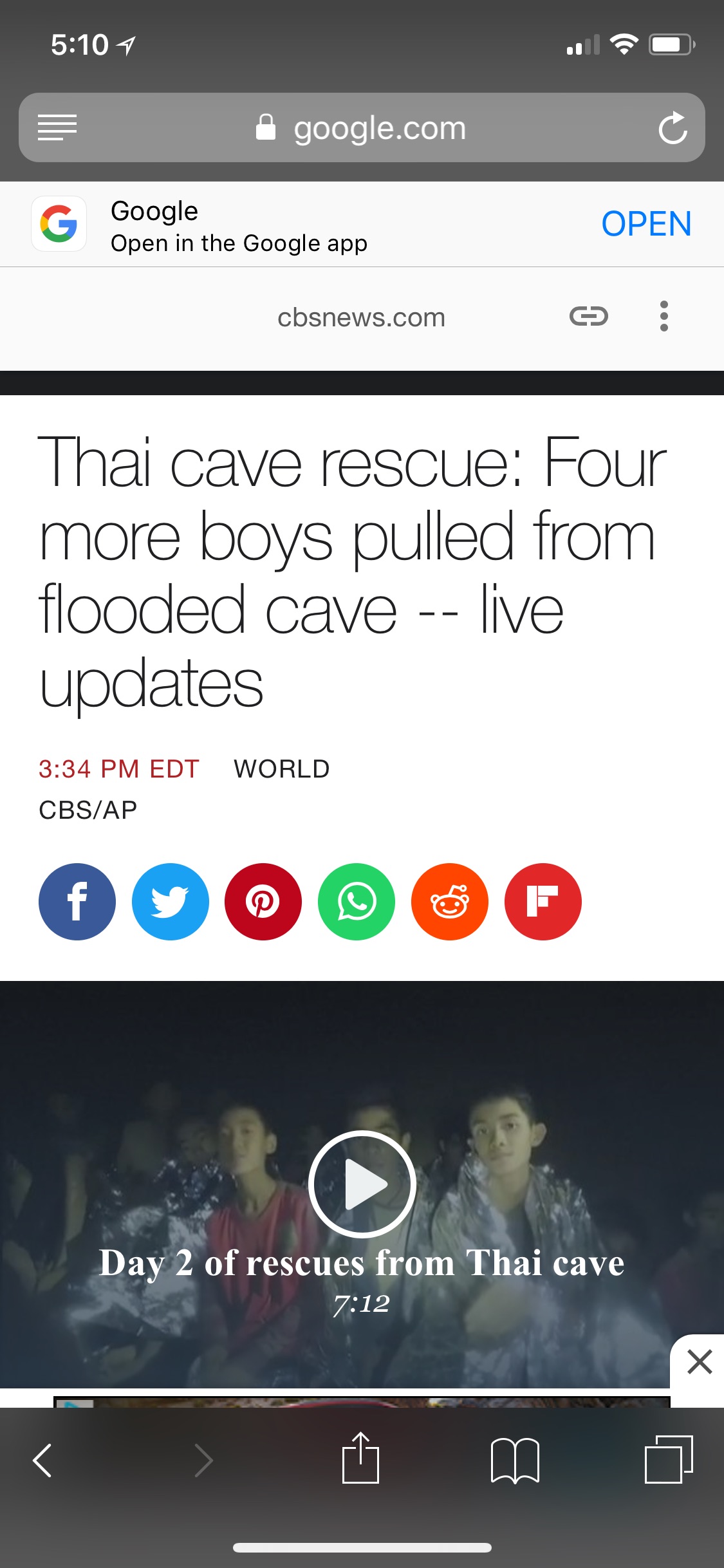Open three-dot more options menu
This screenshot has width=724, height=1568.
click(664, 316)
